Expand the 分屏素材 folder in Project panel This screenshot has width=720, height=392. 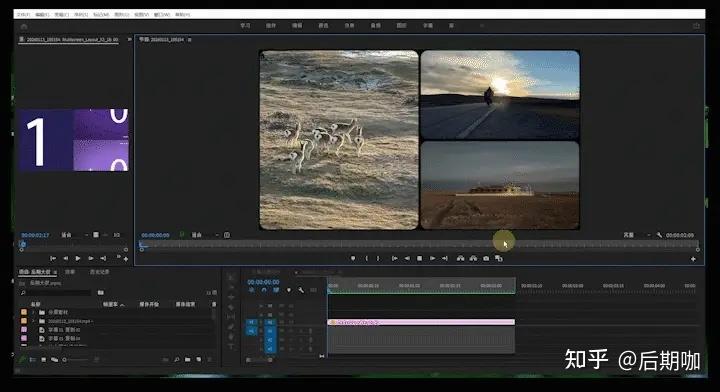(33, 313)
